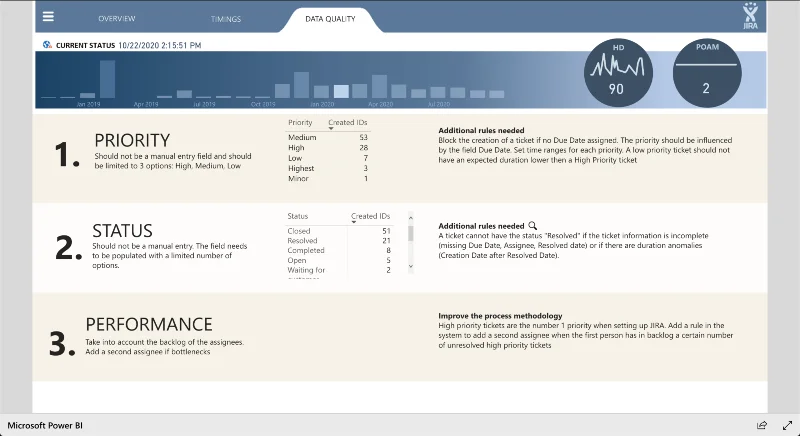This screenshot has width=800, height=436.
Task: Click the Priority column header
Action: tap(300, 122)
